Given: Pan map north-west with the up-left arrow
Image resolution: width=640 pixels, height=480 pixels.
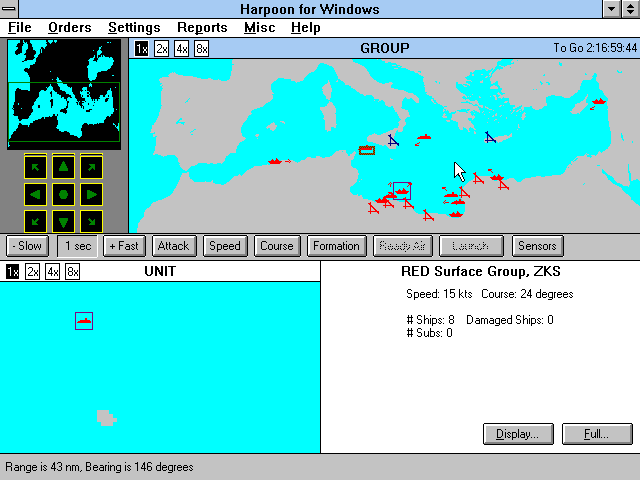Looking at the screenshot, I should pyautogui.click(x=35, y=167).
